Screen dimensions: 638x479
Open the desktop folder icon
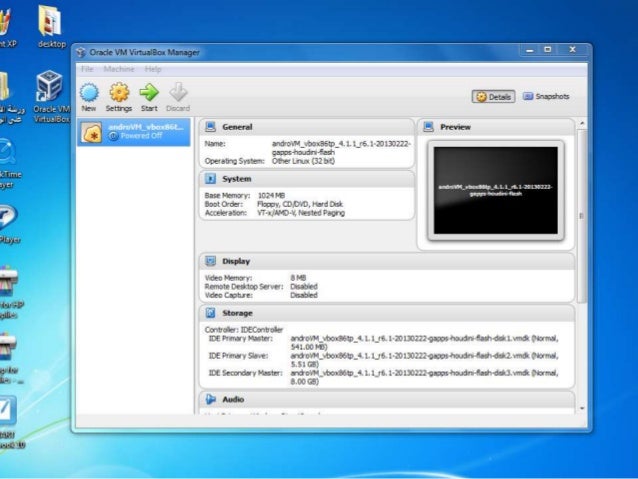pyautogui.click(x=50, y=22)
